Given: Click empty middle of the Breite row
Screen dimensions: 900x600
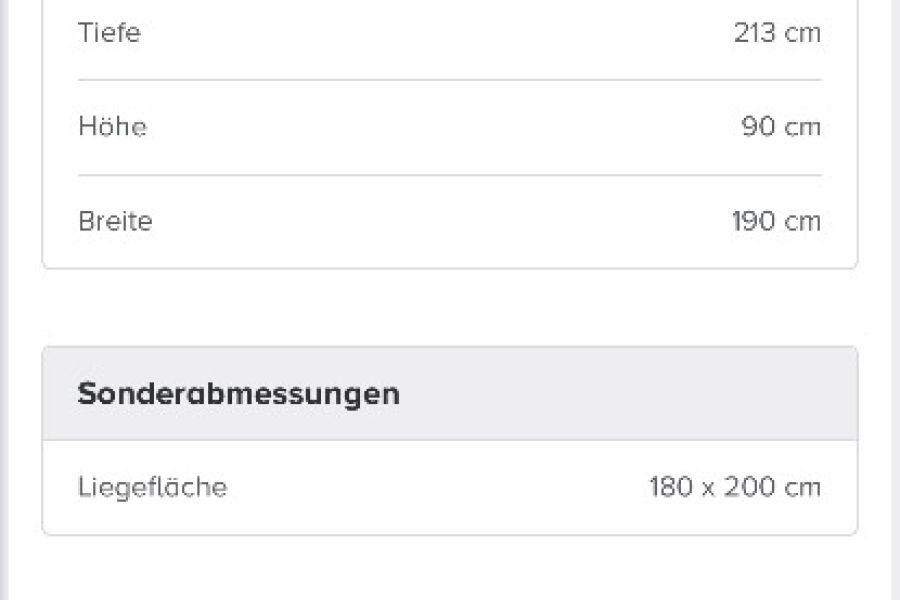Looking at the screenshot, I should click(x=442, y=221).
